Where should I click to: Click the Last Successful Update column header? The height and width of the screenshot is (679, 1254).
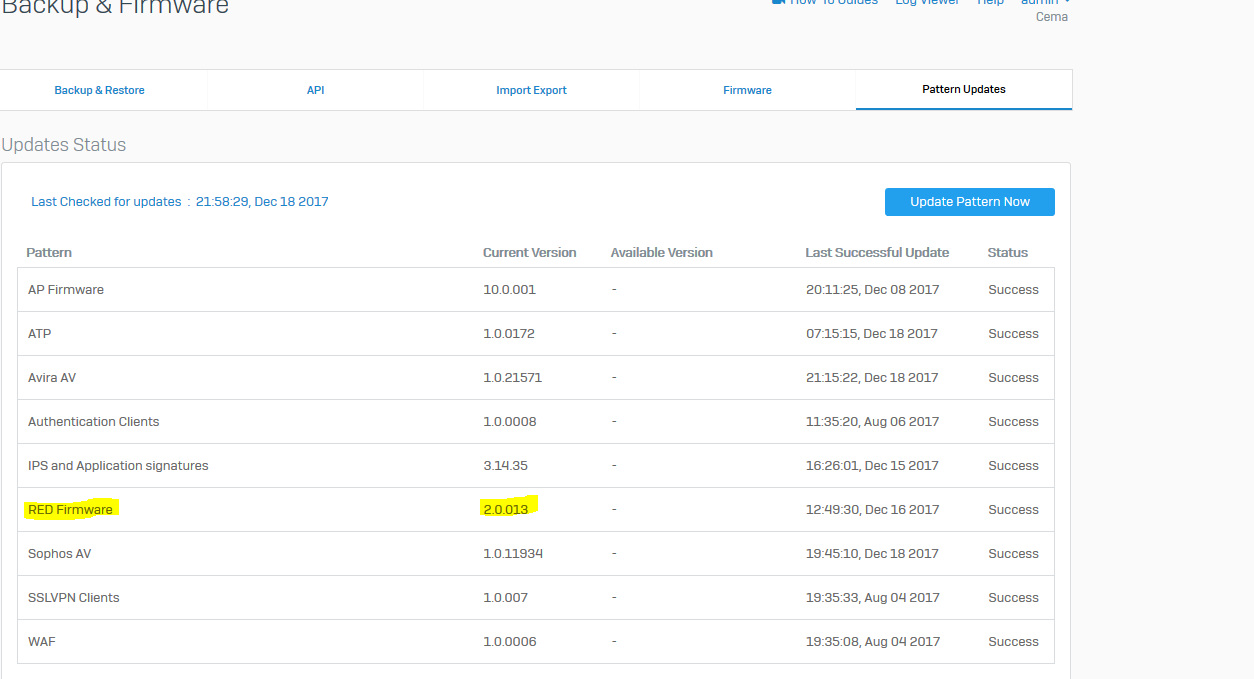coord(877,253)
